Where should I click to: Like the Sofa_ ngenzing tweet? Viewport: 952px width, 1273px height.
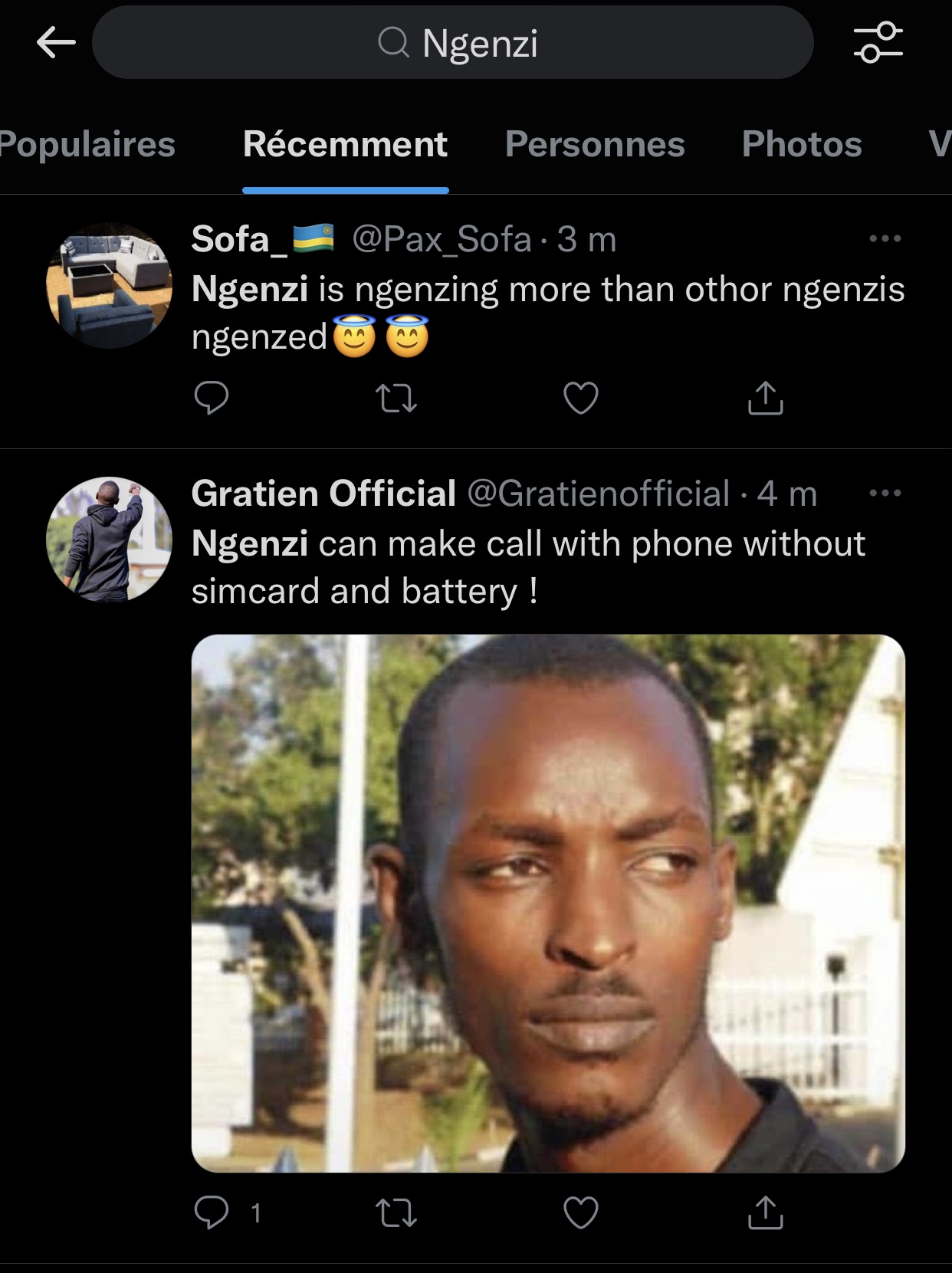coord(580,398)
